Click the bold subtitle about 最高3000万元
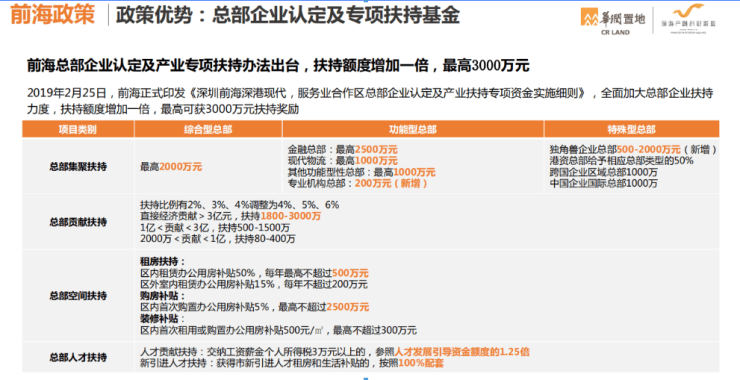Image resolution: width=740 pixels, height=380 pixels. (x=278, y=66)
